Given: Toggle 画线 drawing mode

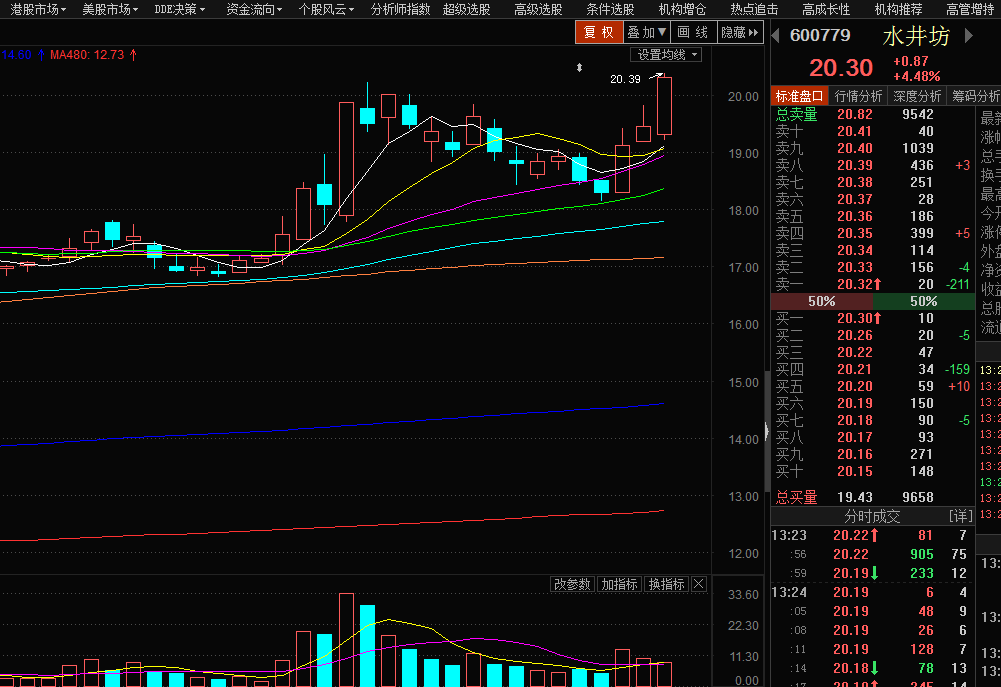Looking at the screenshot, I should [x=693, y=33].
